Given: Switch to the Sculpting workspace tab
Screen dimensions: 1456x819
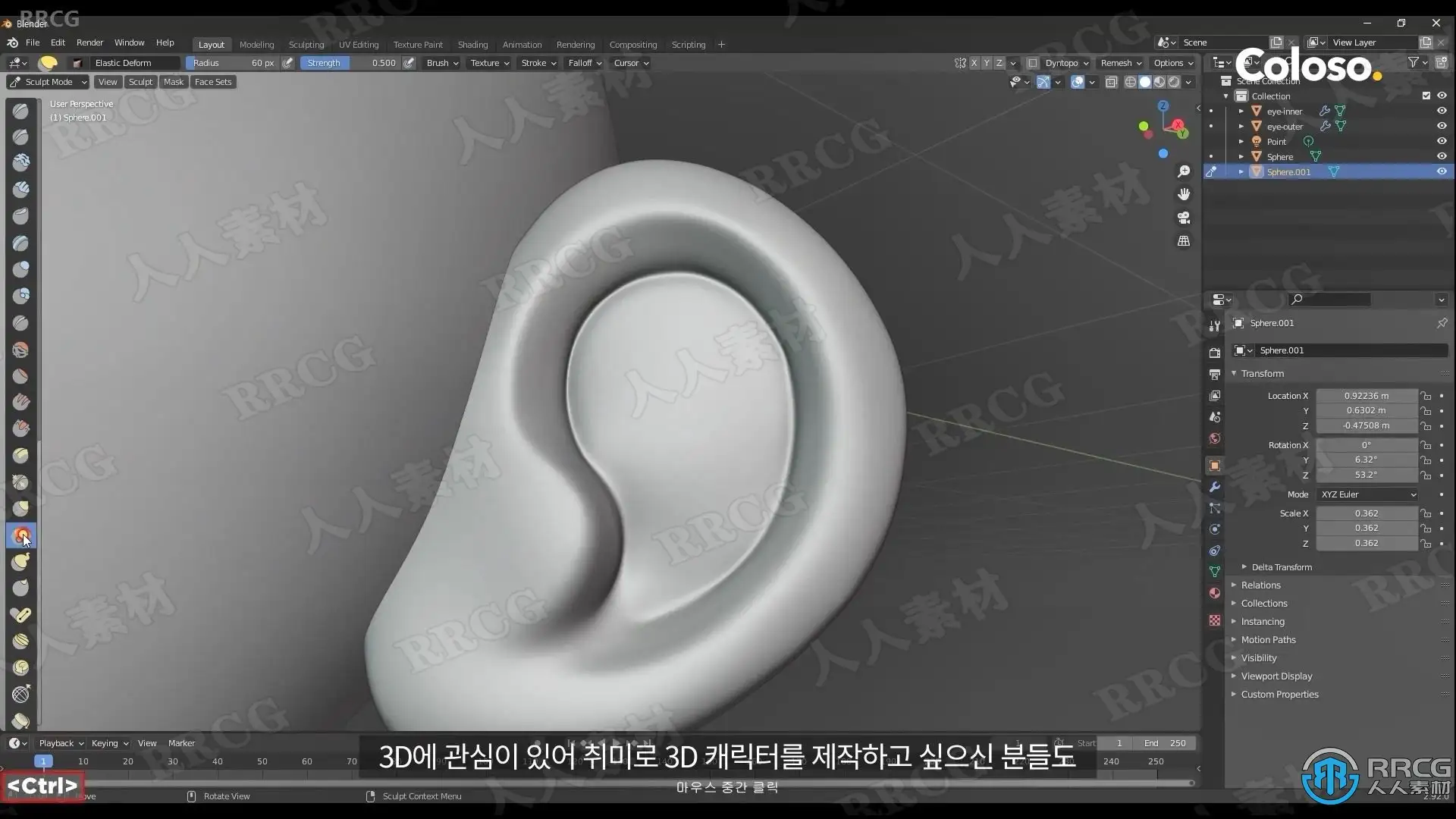Looking at the screenshot, I should (x=306, y=45).
